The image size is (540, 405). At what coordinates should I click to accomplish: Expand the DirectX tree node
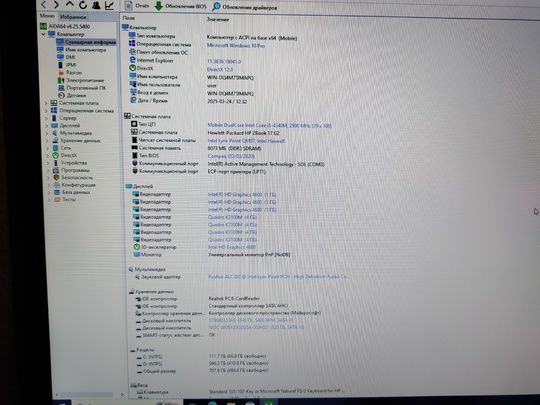48,156
